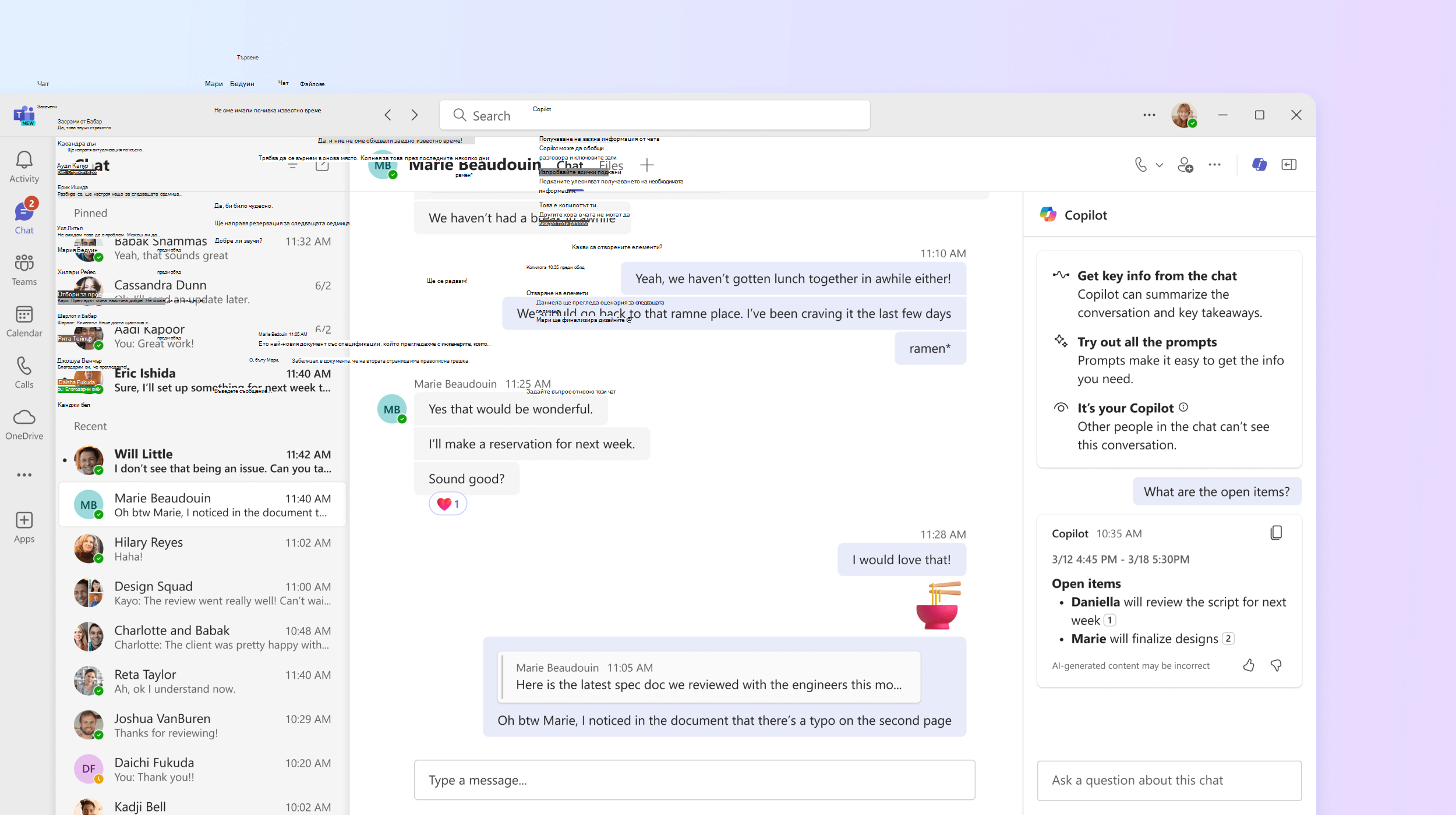The image size is (1456, 815).
Task: Open the Charlotte and Babak chat
Action: (x=203, y=637)
